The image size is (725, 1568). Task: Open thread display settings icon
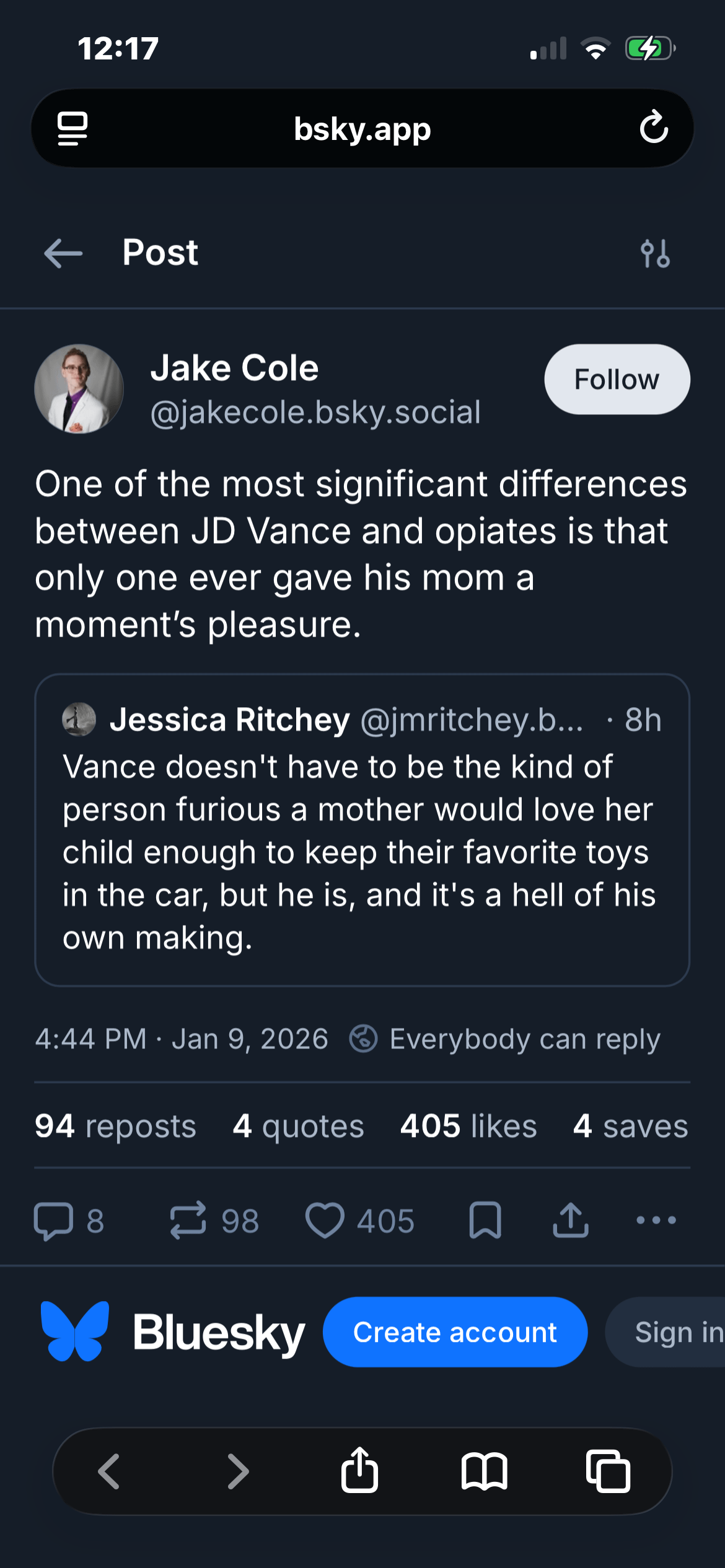click(x=655, y=253)
